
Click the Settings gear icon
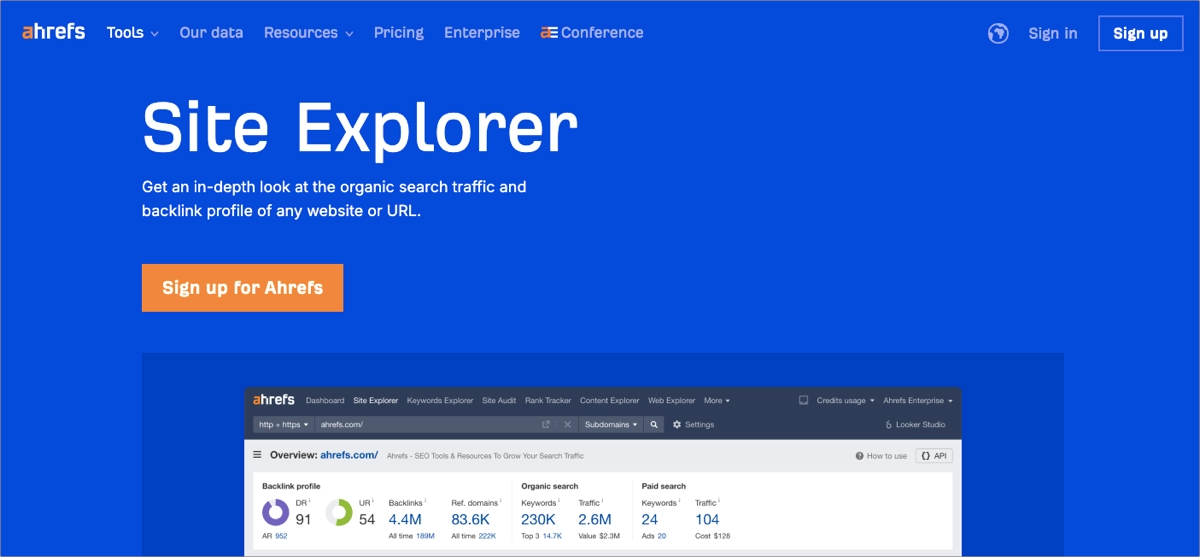pos(677,424)
